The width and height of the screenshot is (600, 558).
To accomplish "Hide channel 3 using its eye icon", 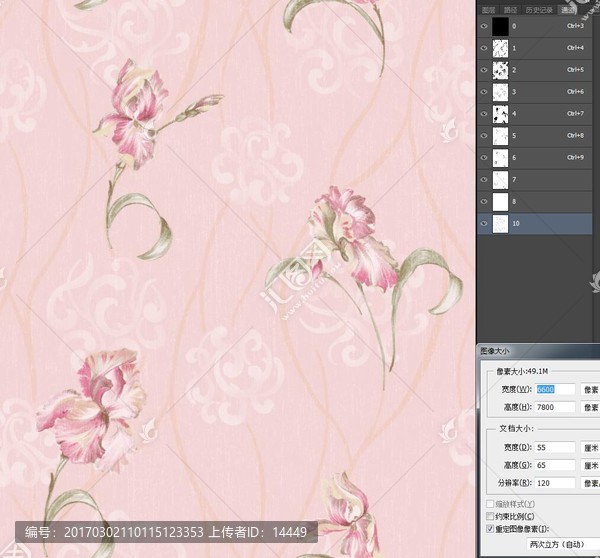I will (x=484, y=92).
